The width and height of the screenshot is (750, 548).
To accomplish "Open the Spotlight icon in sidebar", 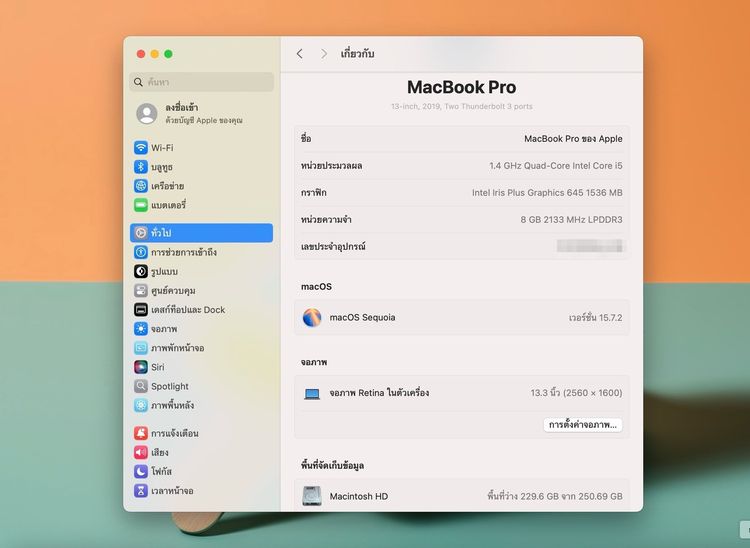I will click(x=141, y=386).
